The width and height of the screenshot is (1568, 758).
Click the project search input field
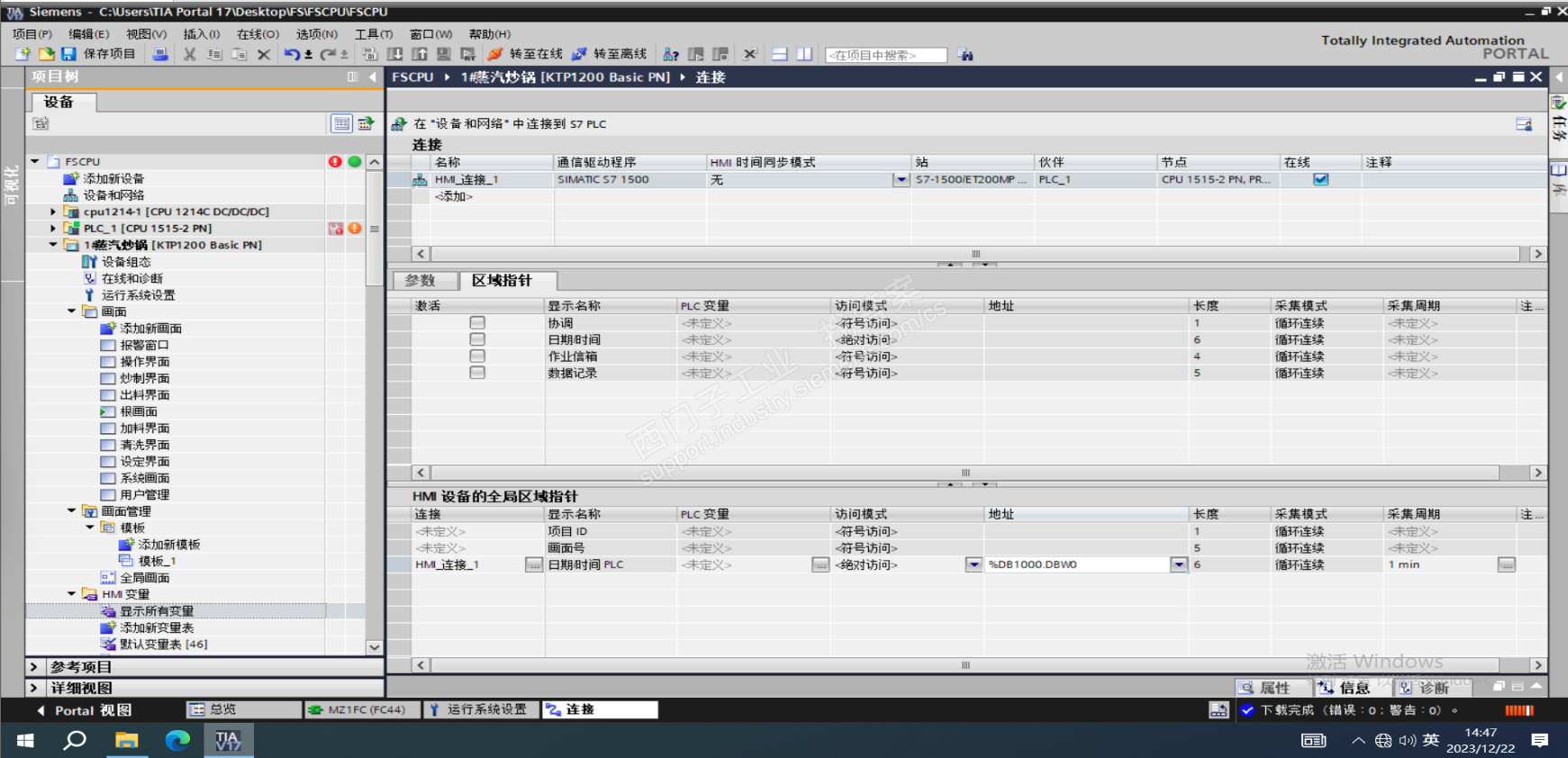(886, 55)
